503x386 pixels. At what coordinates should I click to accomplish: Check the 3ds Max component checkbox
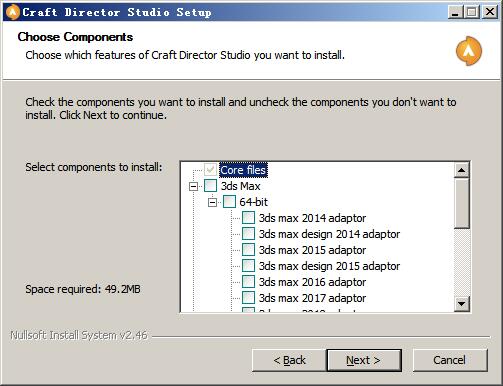click(211, 186)
